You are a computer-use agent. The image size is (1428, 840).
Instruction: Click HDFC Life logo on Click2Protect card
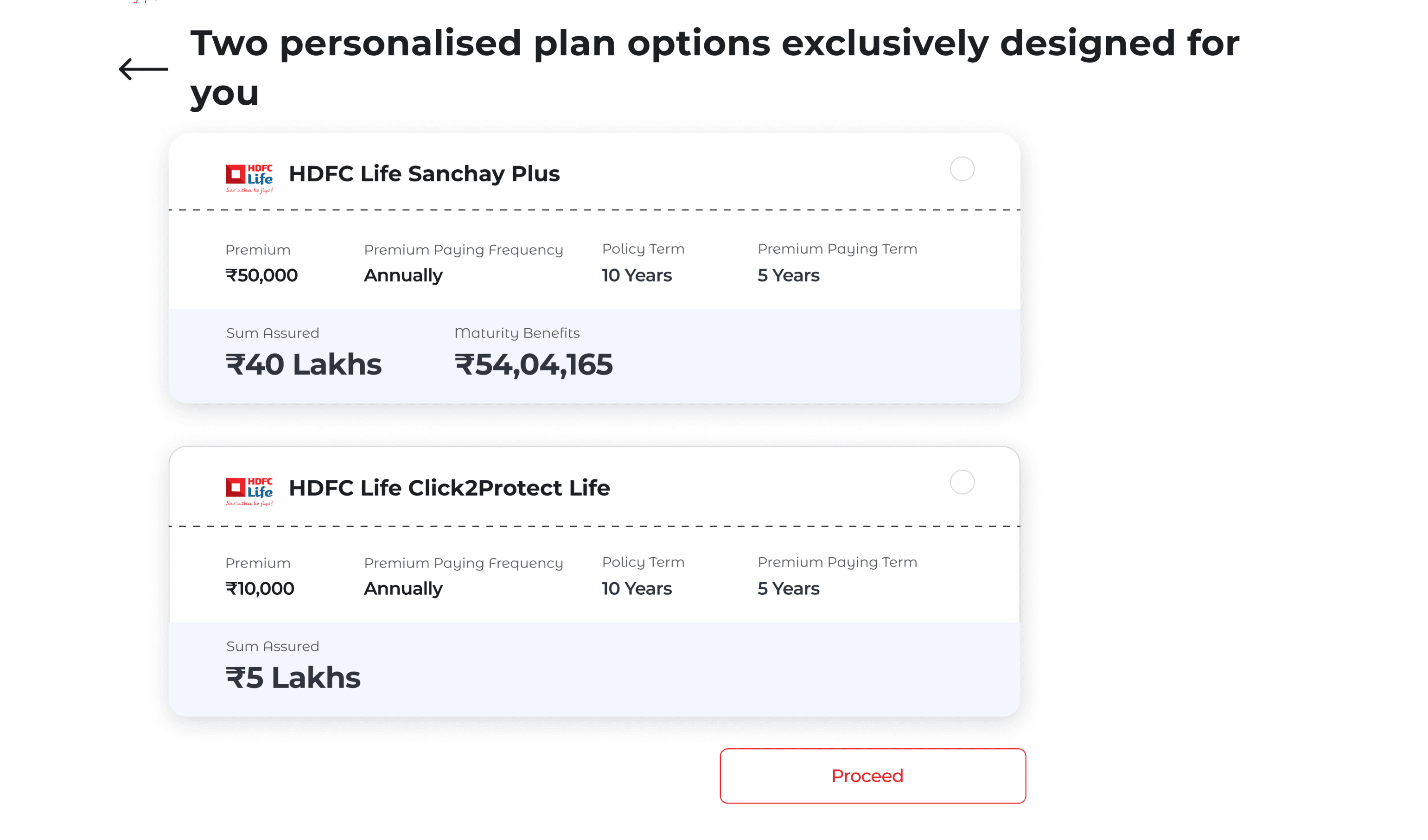249,492
